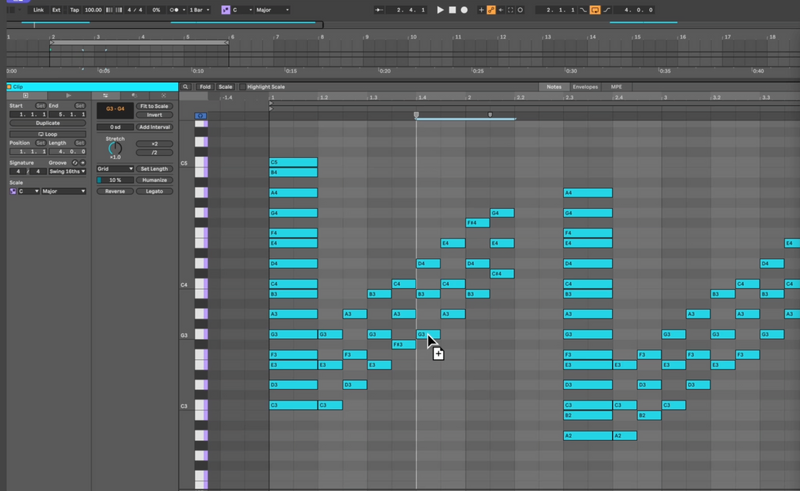Adjust the 10 % humanize amount slider
This screenshot has height=491, width=800.
pos(115,180)
